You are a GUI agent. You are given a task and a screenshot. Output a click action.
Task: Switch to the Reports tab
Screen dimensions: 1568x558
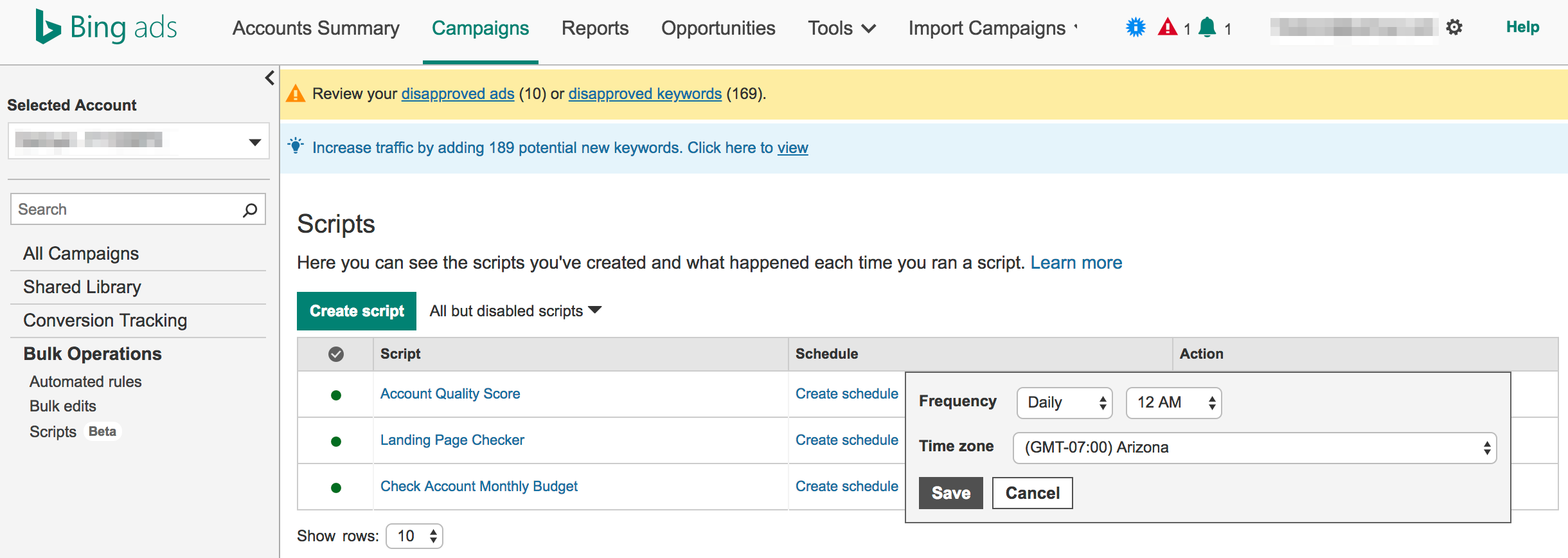(594, 28)
